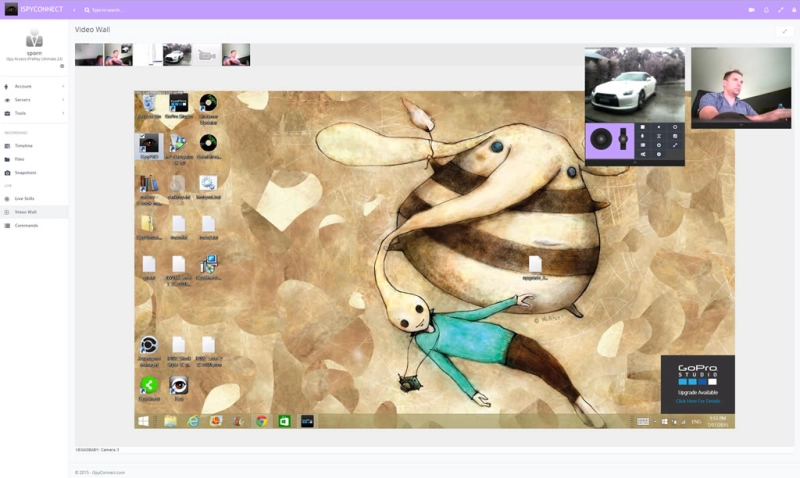Open Files in the sidebar
The width and height of the screenshot is (800, 478).
click(x=34, y=159)
